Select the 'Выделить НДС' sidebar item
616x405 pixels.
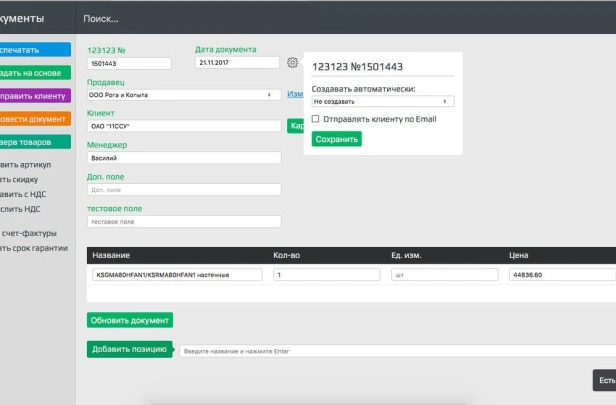click(24, 209)
